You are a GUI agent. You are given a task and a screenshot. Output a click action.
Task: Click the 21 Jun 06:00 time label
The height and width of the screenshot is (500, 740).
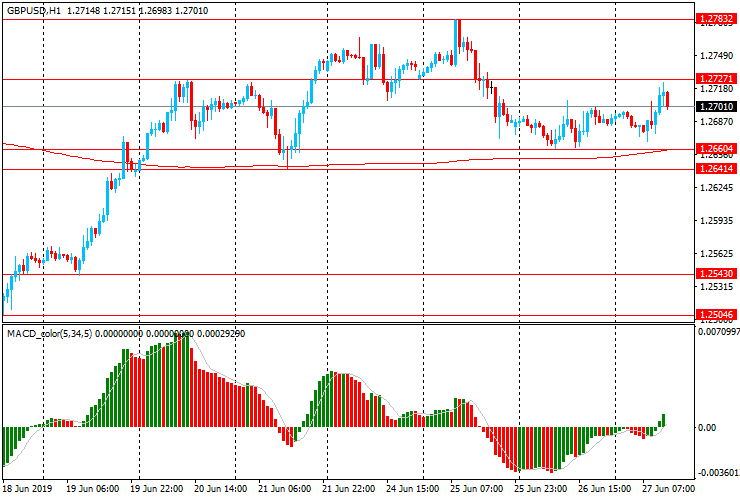click(285, 488)
